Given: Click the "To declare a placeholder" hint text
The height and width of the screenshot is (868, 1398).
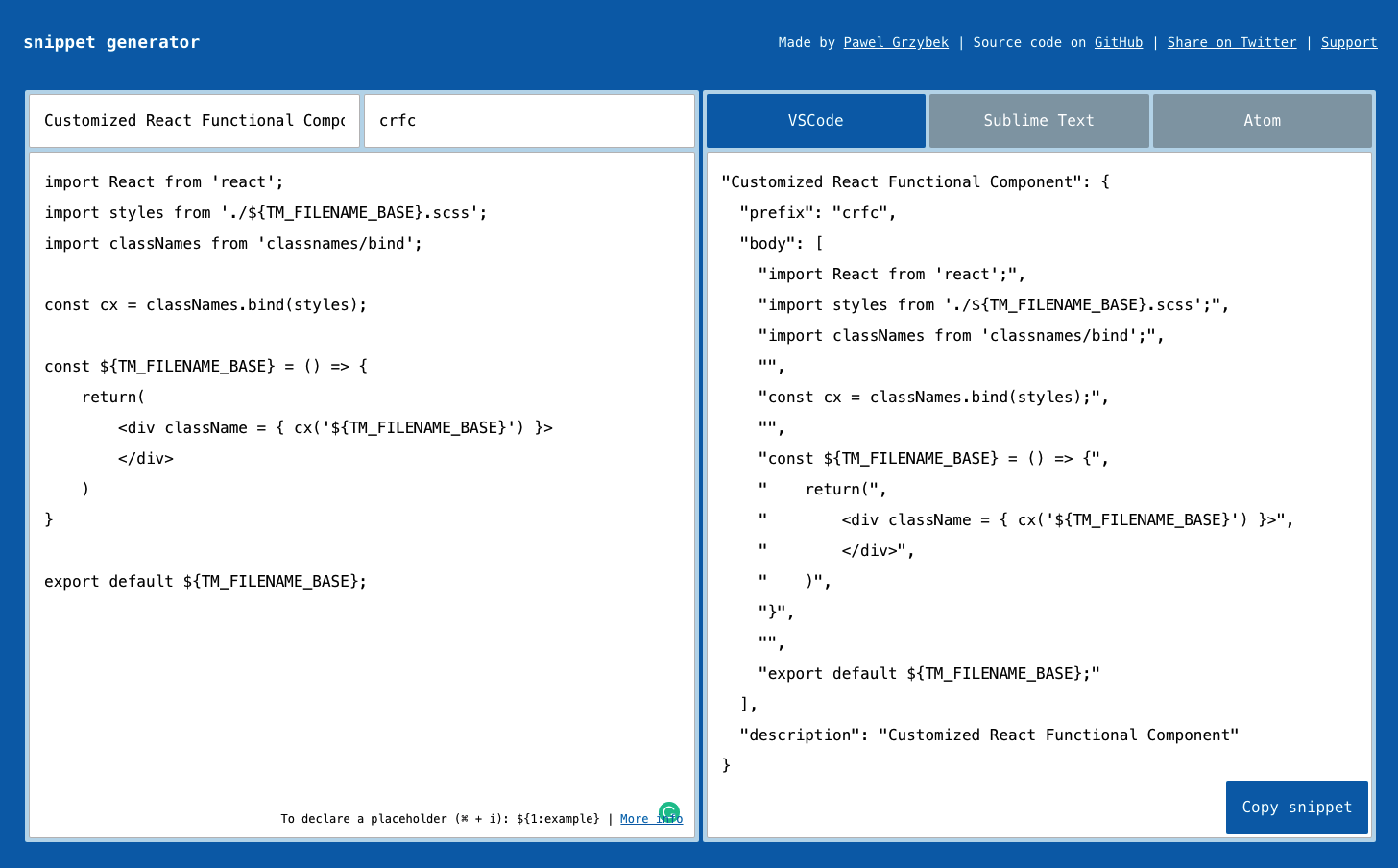Looking at the screenshot, I should (x=440, y=819).
